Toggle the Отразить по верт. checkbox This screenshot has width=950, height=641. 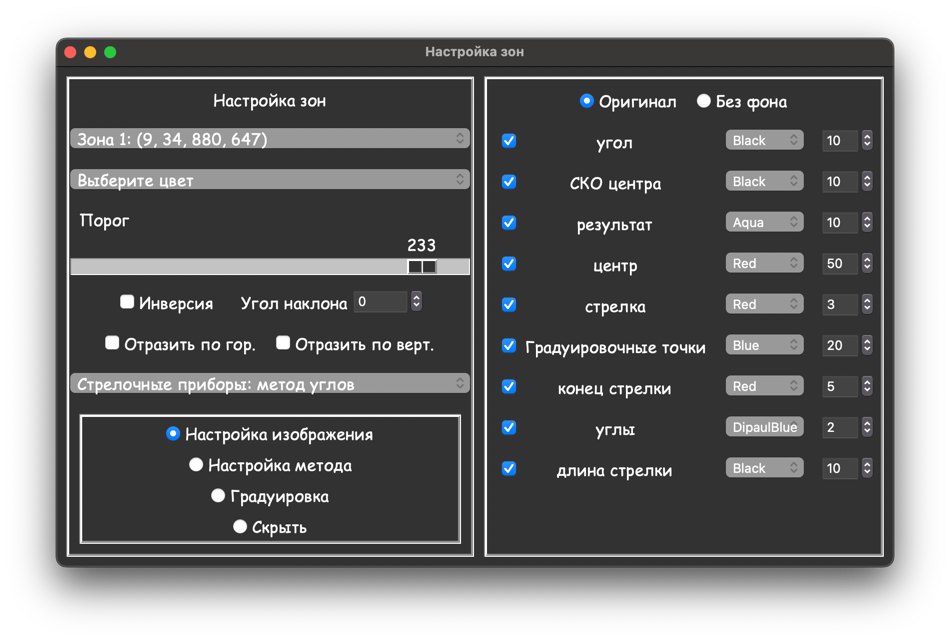(x=283, y=343)
